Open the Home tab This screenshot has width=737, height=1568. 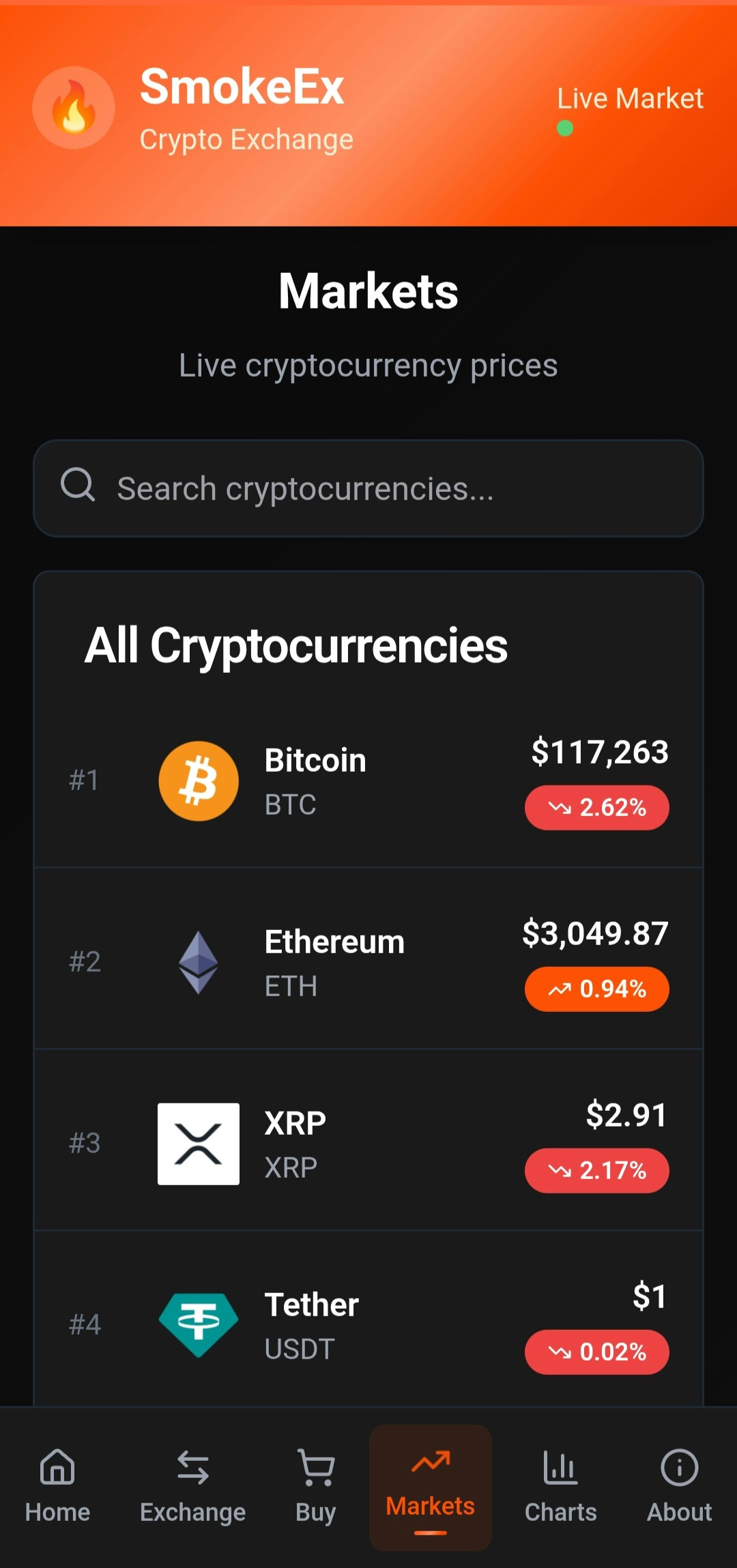(57, 1487)
